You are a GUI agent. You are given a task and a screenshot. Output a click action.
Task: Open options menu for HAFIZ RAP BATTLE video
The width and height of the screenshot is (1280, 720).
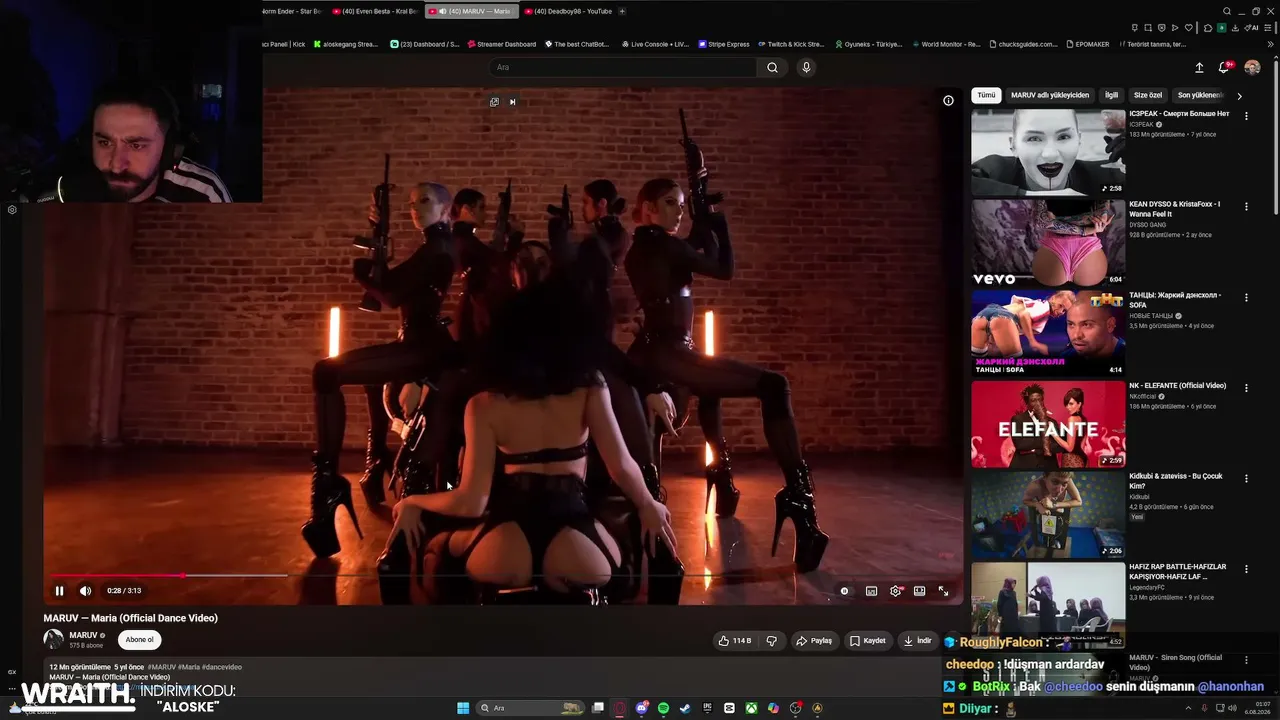pos(1246,569)
